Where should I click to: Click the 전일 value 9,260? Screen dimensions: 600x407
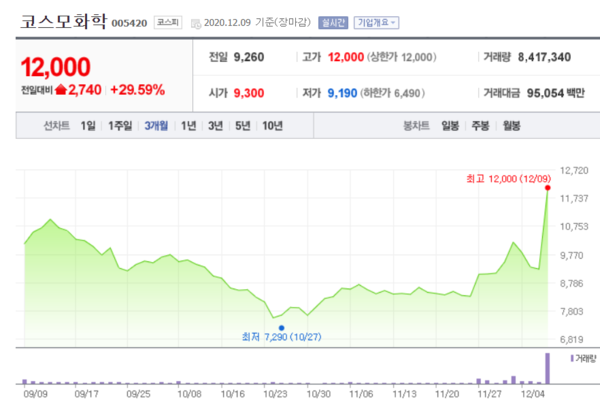tap(249, 57)
